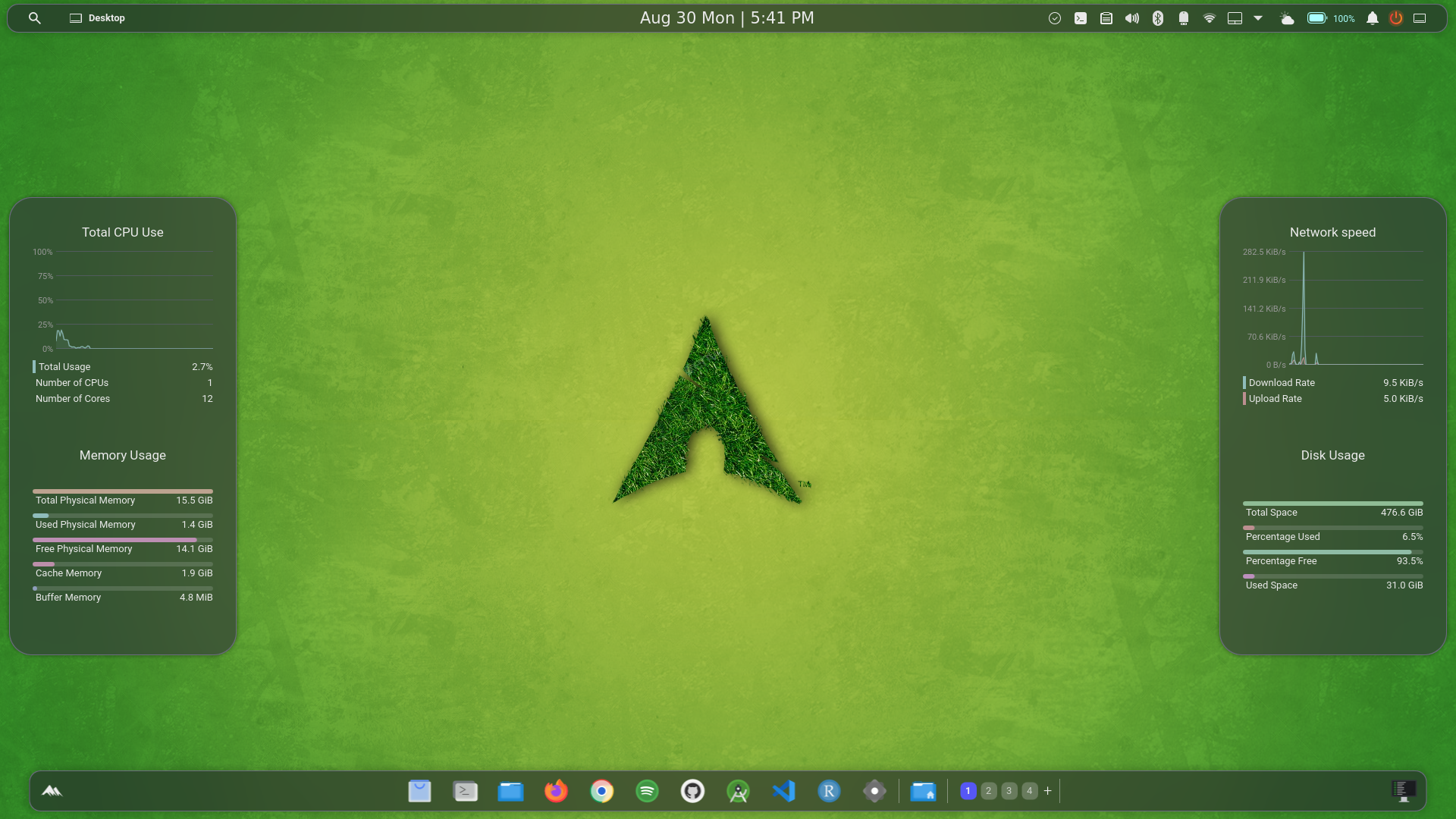Launch GitHub Desktop from the dock
Viewport: 1456px width, 819px height.
point(692,791)
